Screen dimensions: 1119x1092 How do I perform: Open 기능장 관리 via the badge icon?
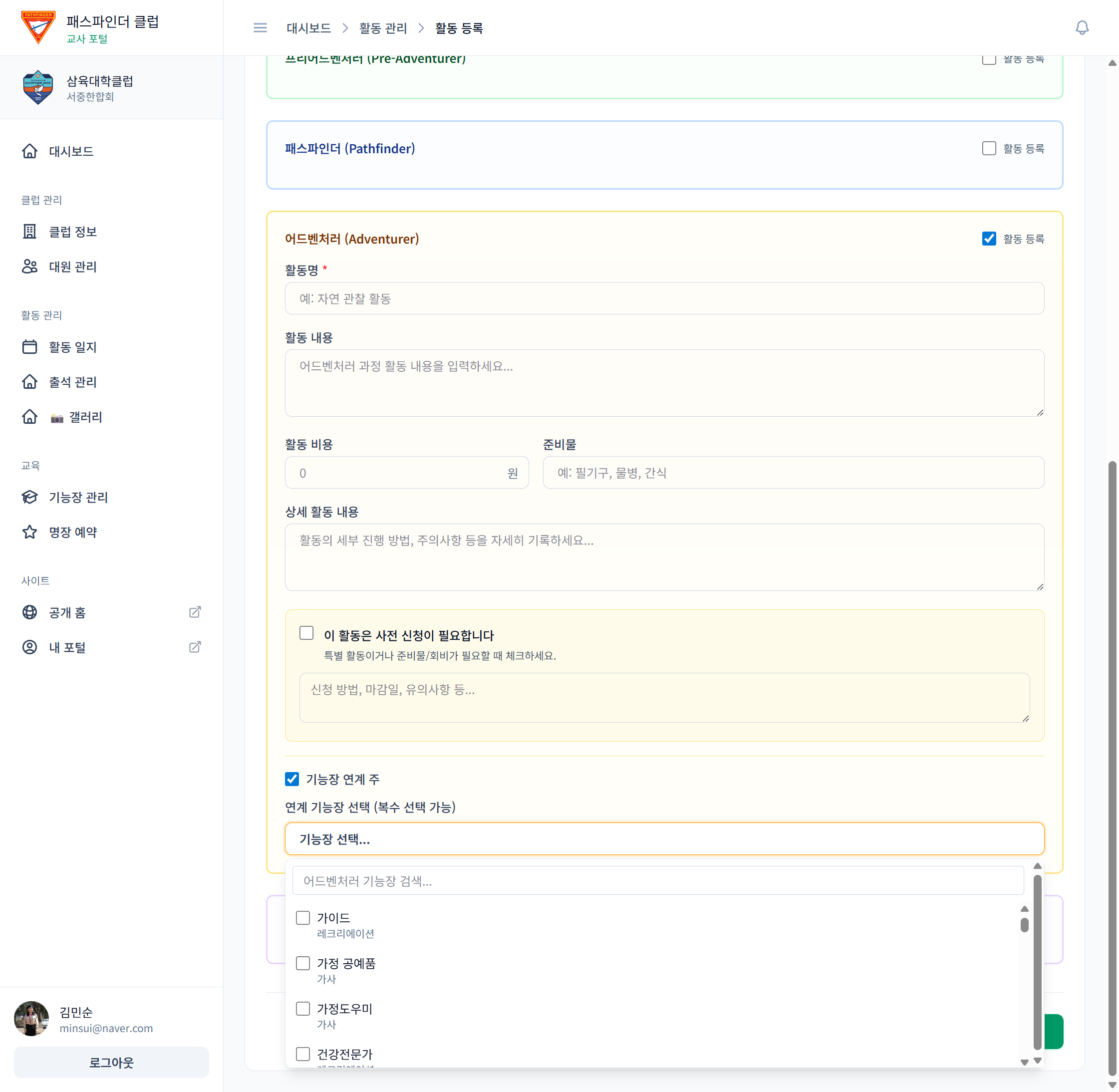tap(30, 497)
